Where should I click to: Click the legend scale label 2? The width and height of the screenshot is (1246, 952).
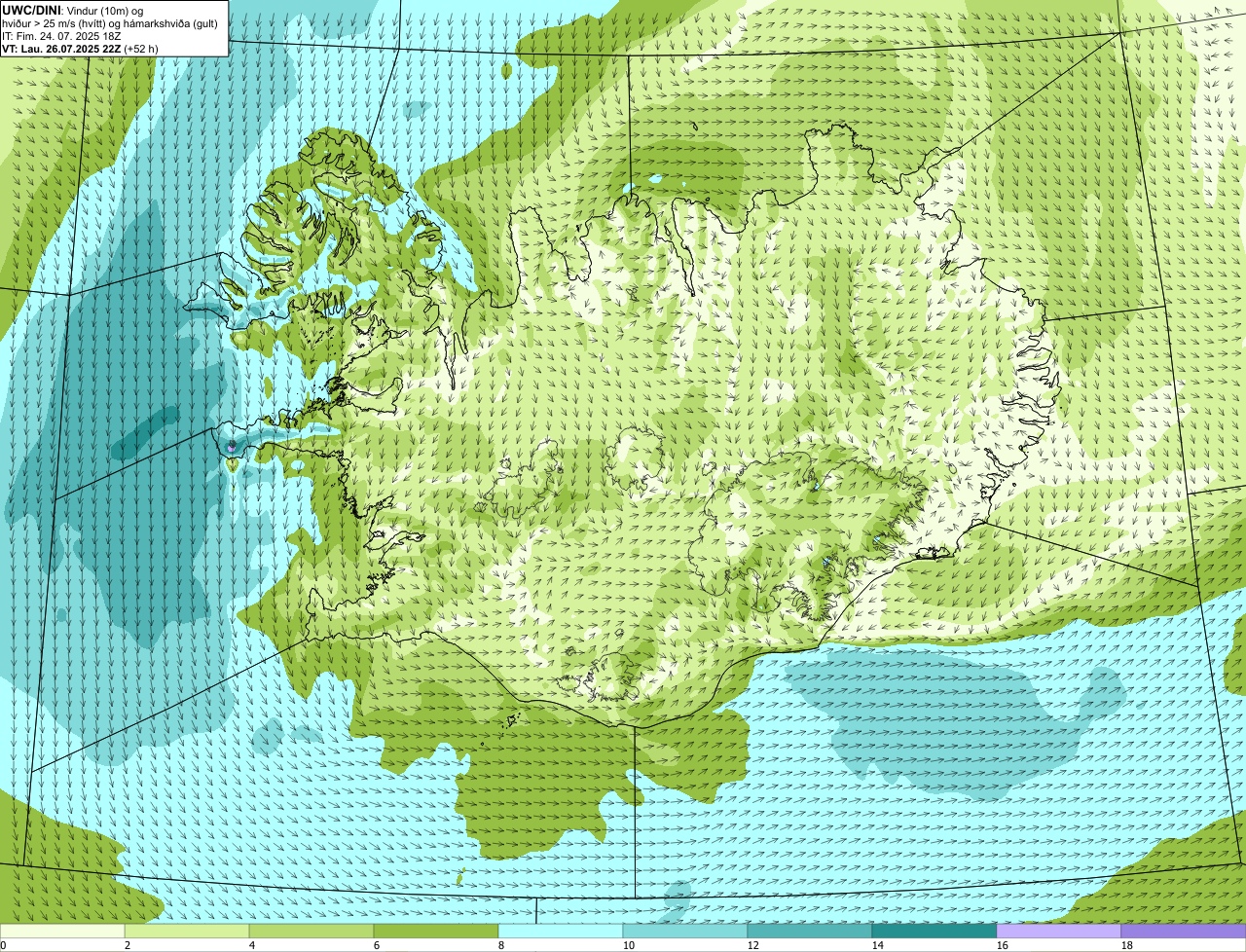(128, 945)
